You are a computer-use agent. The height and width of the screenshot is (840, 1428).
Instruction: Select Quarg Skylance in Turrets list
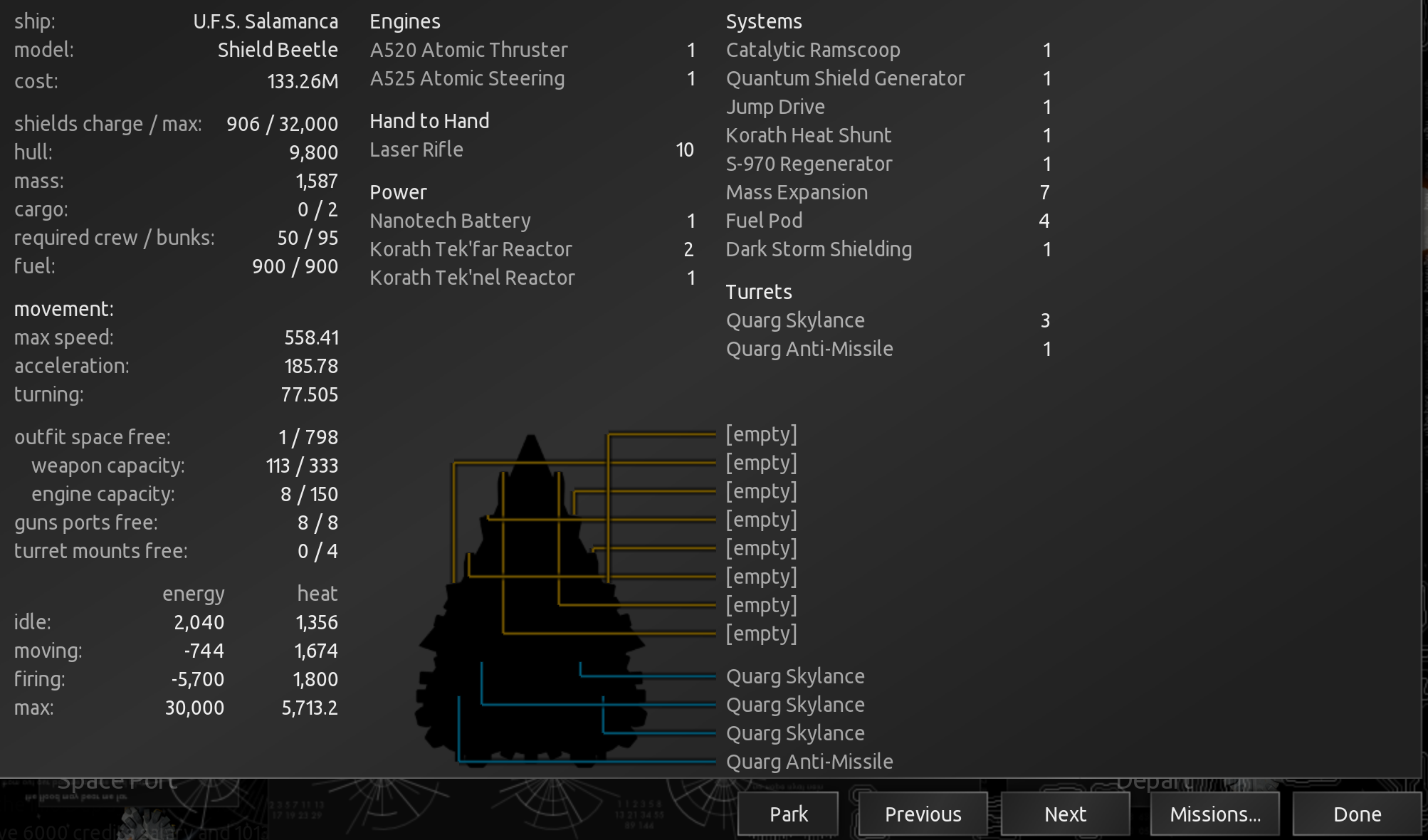pyautogui.click(x=795, y=320)
